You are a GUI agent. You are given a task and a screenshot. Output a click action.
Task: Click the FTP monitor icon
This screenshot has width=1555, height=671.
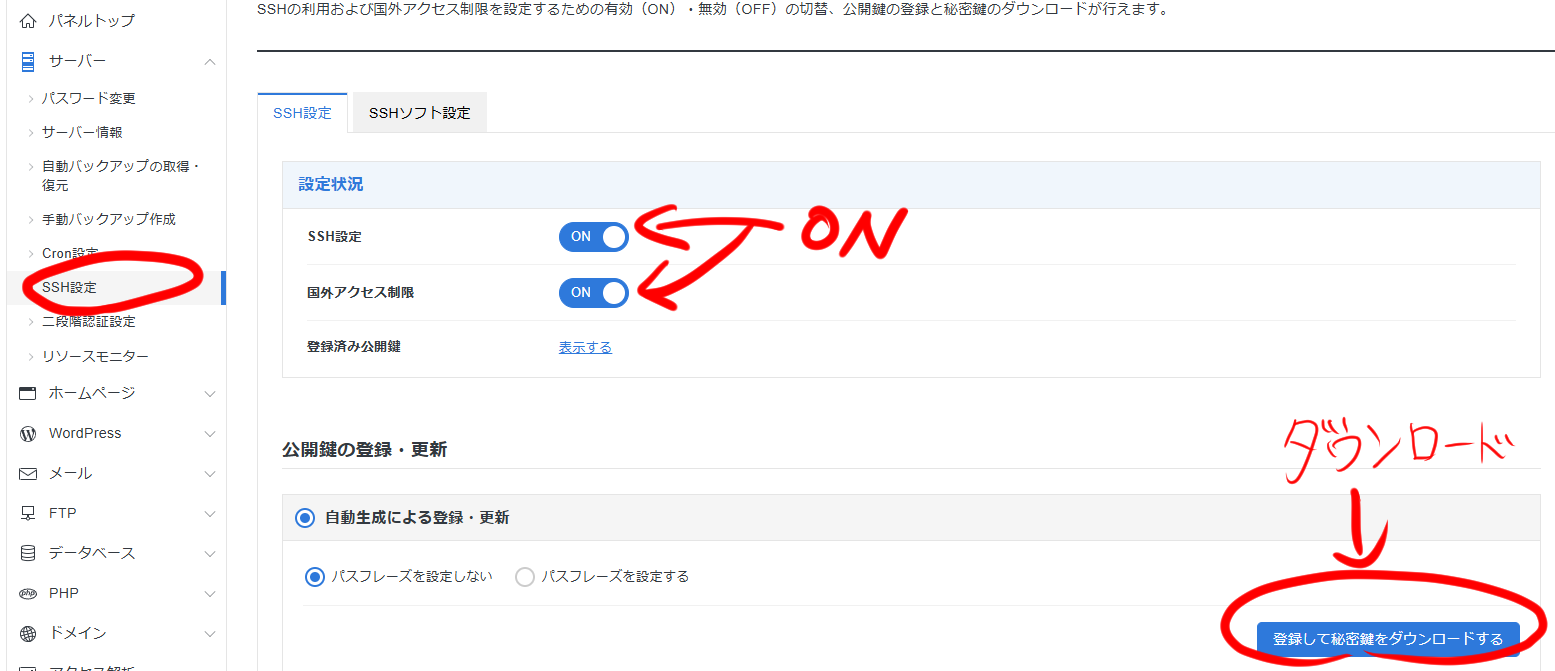coord(28,514)
